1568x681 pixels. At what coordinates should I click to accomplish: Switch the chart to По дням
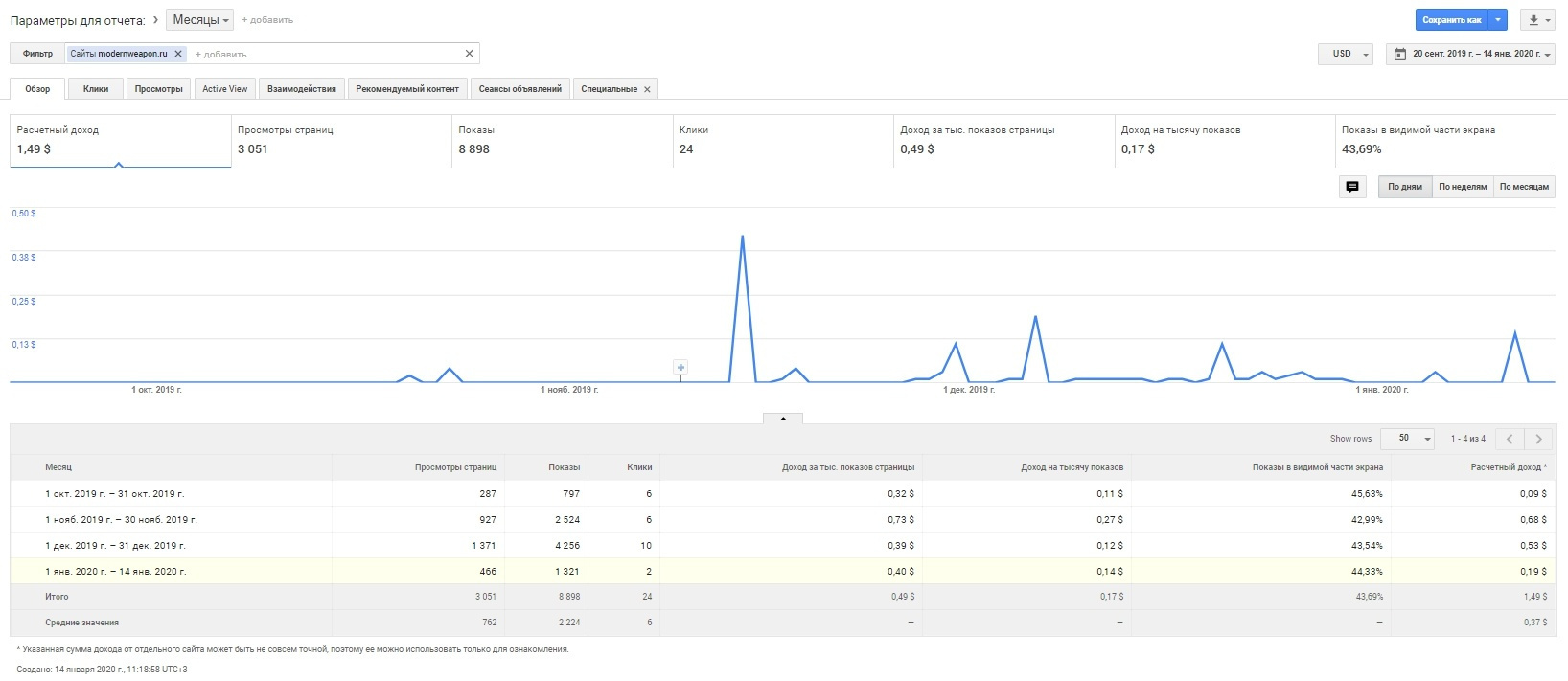pyautogui.click(x=1405, y=187)
